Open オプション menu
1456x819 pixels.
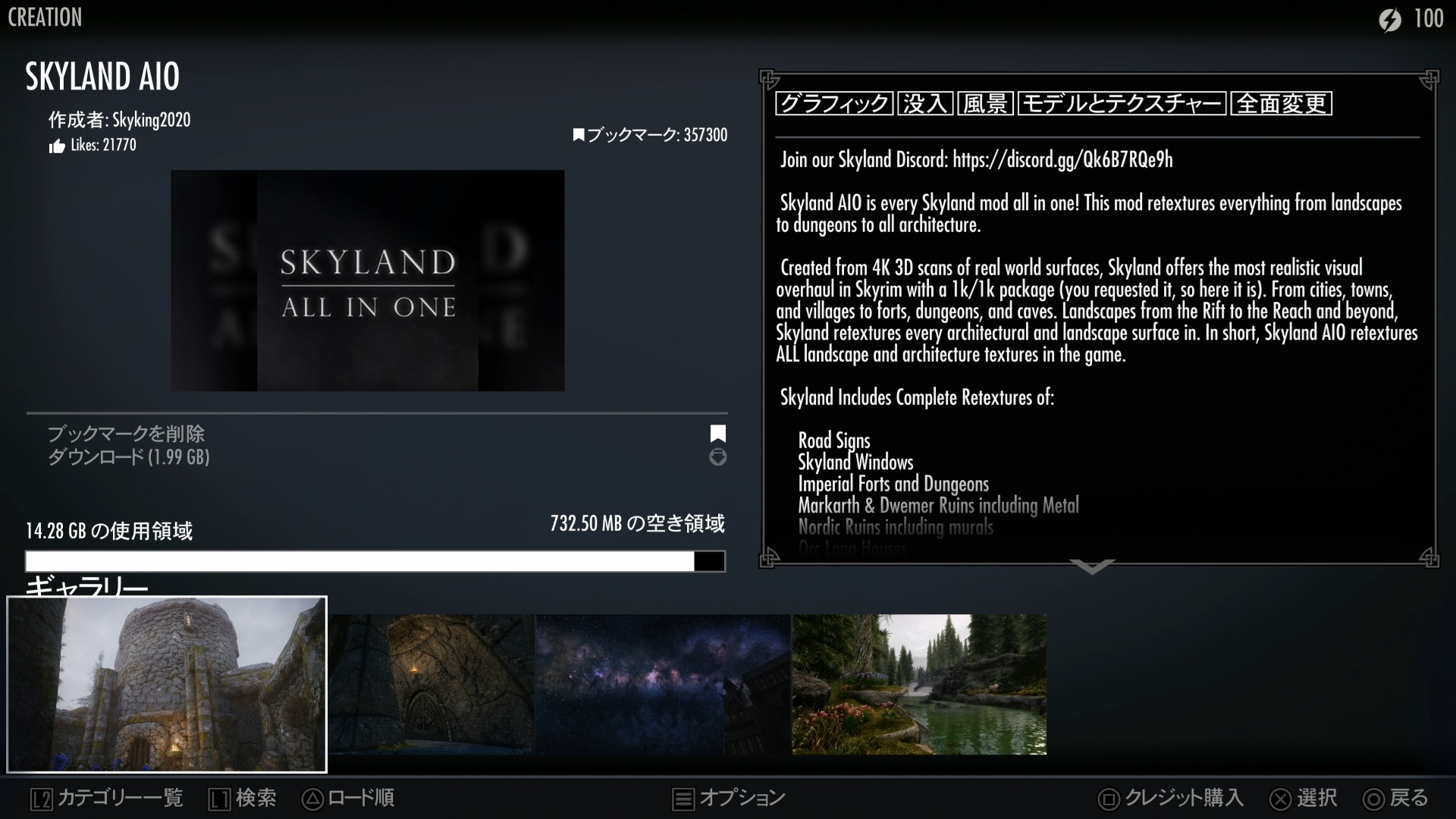click(742, 798)
